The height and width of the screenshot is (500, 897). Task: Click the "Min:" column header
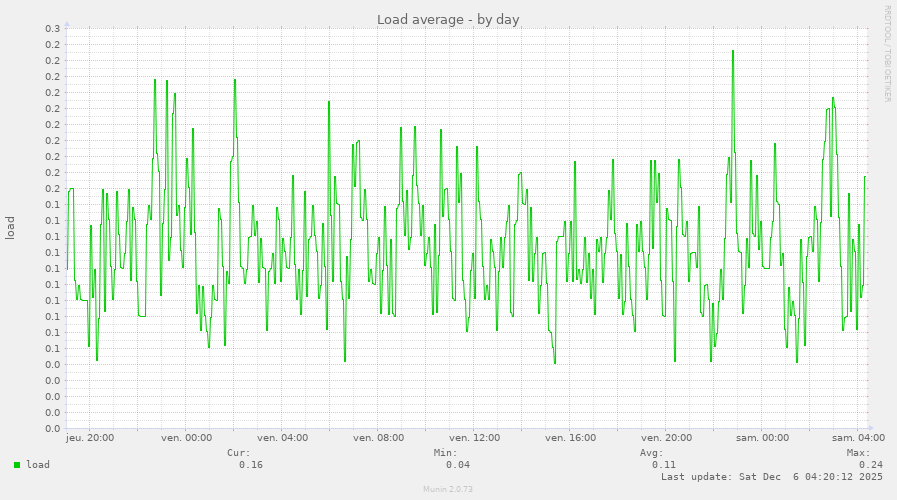pyautogui.click(x=445, y=453)
